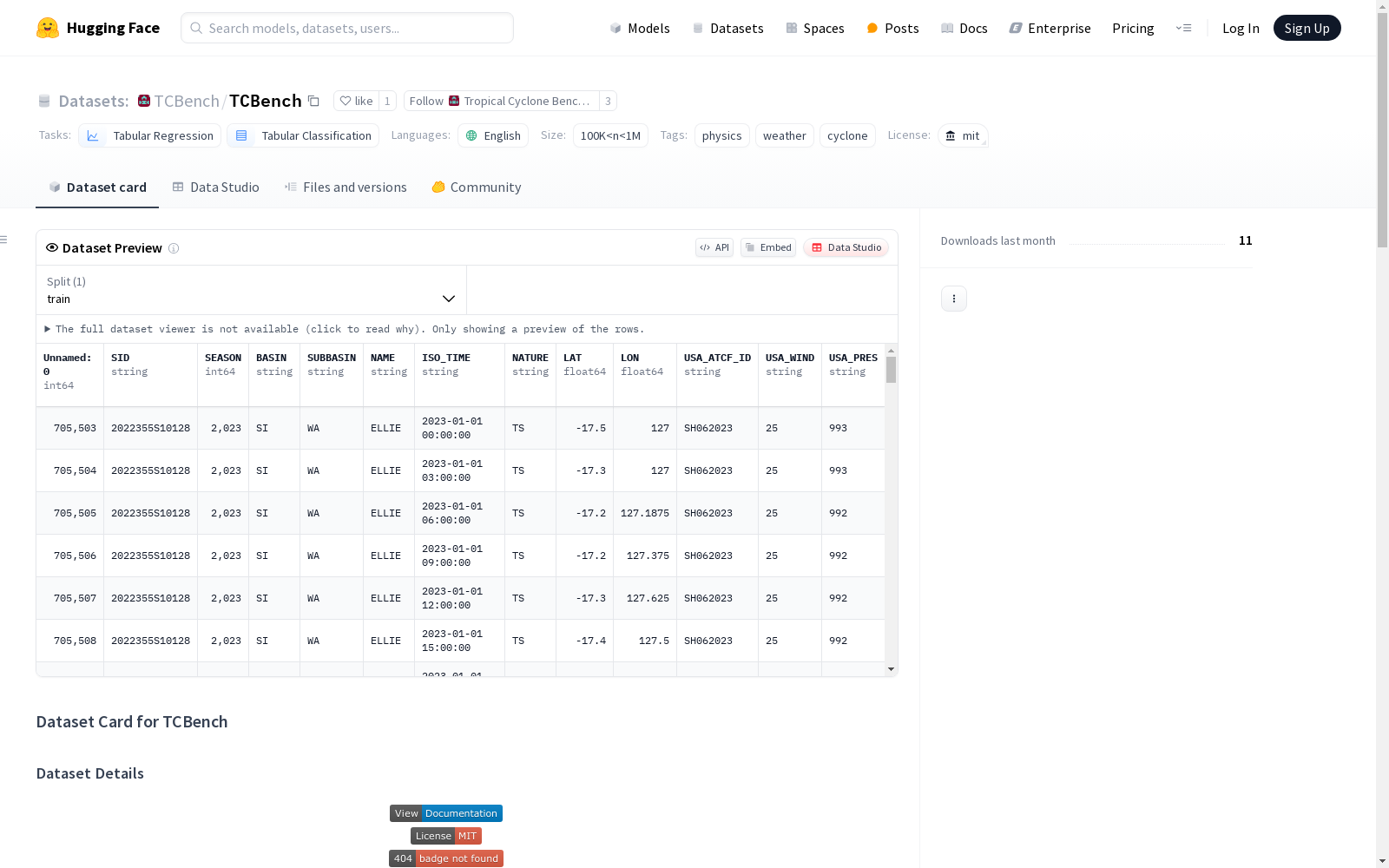Click the dataset preview table scrollbar thumb
Screen dimensions: 1389x868
tap(891, 370)
